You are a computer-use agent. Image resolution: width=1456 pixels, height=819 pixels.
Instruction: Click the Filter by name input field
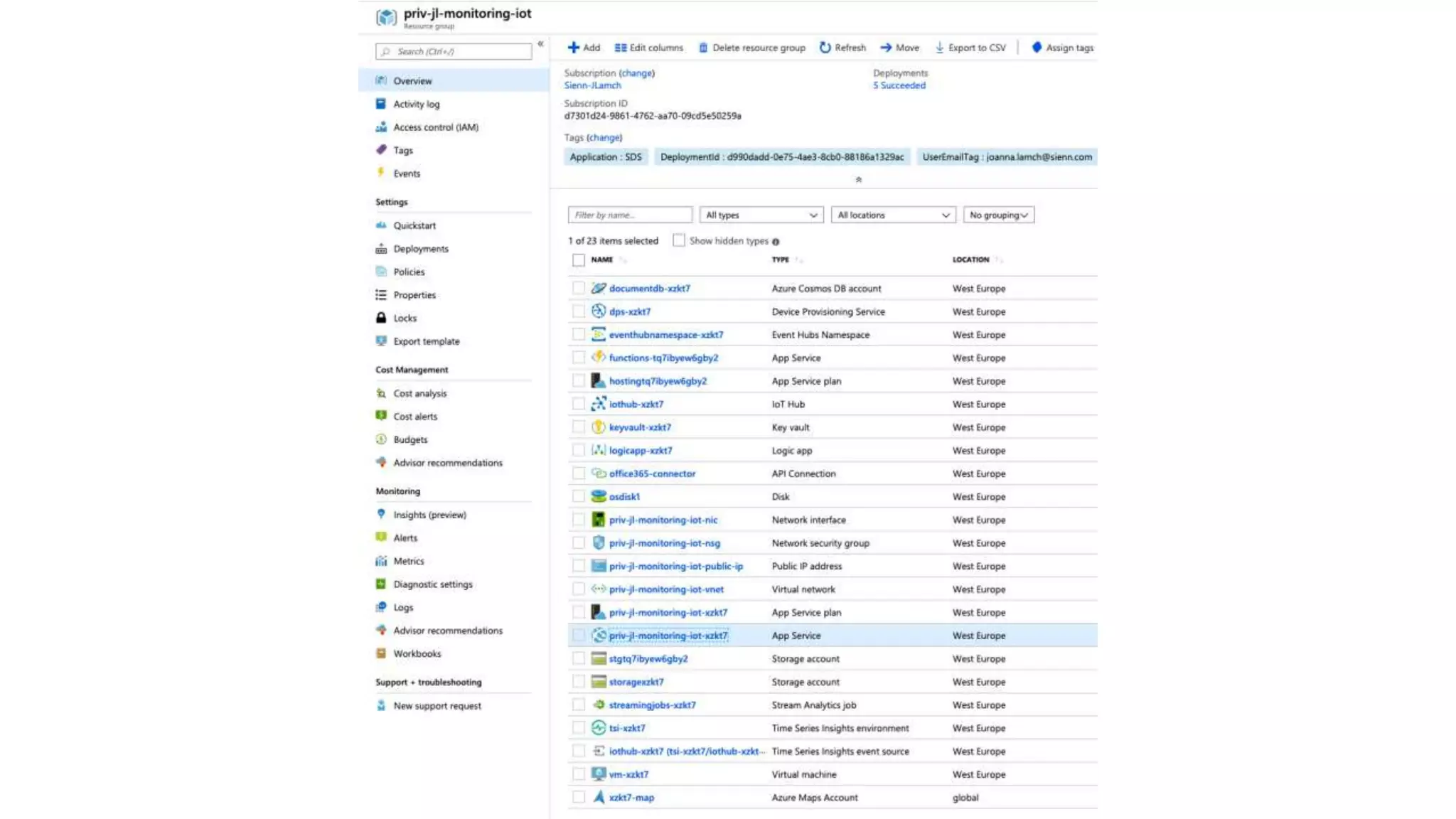pyautogui.click(x=629, y=215)
